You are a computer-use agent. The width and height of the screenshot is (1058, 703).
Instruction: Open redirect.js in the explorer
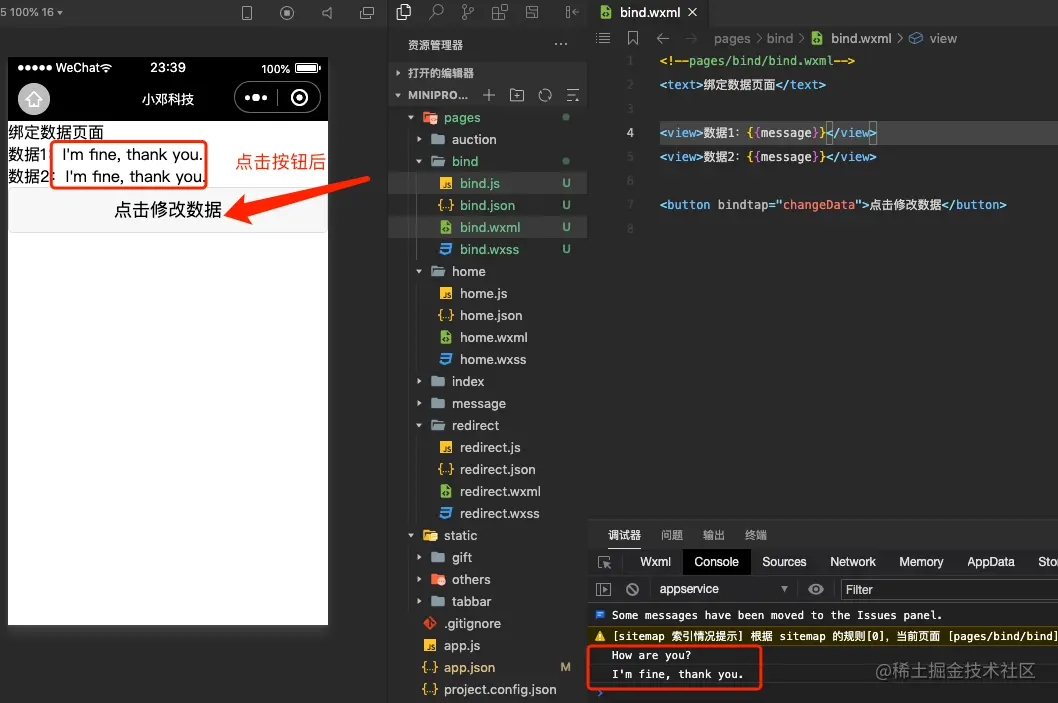489,447
